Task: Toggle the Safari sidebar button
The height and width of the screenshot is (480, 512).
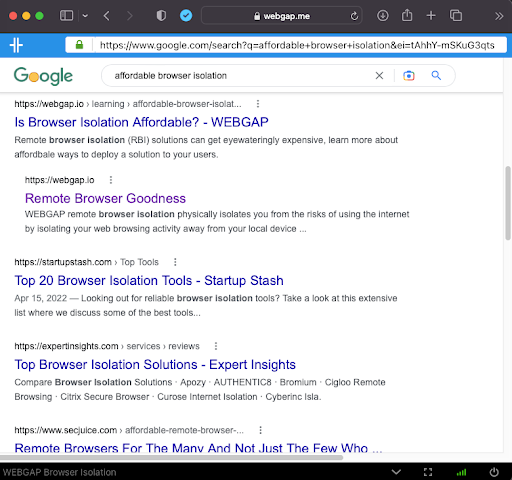Action: click(66, 16)
